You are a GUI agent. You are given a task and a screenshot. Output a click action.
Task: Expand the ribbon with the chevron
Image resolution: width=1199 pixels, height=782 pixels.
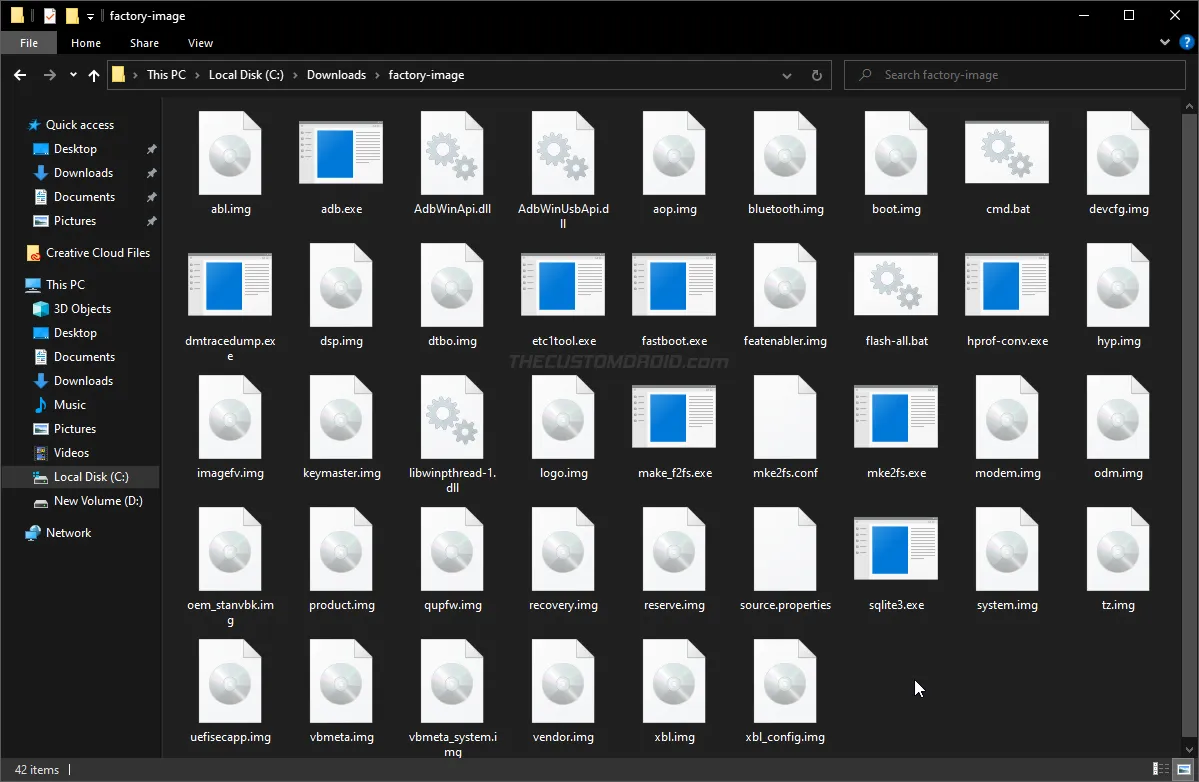tap(1164, 42)
